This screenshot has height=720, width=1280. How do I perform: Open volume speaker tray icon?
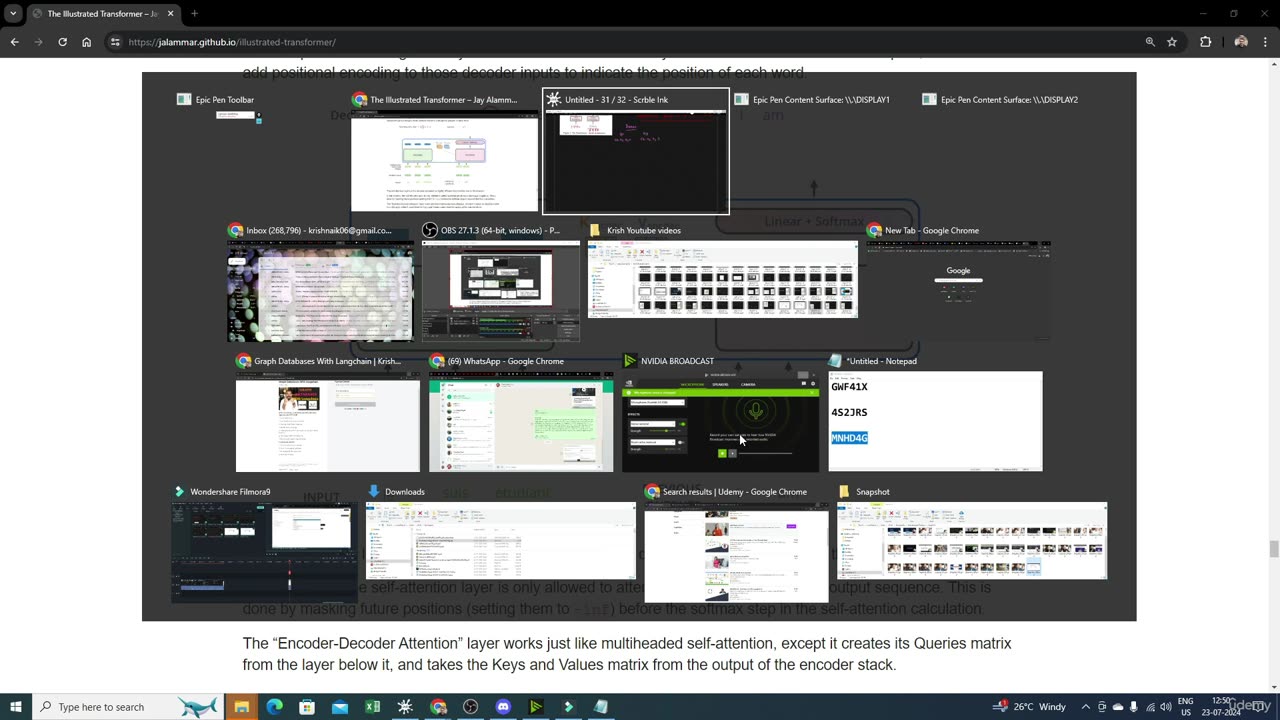coord(1166,707)
